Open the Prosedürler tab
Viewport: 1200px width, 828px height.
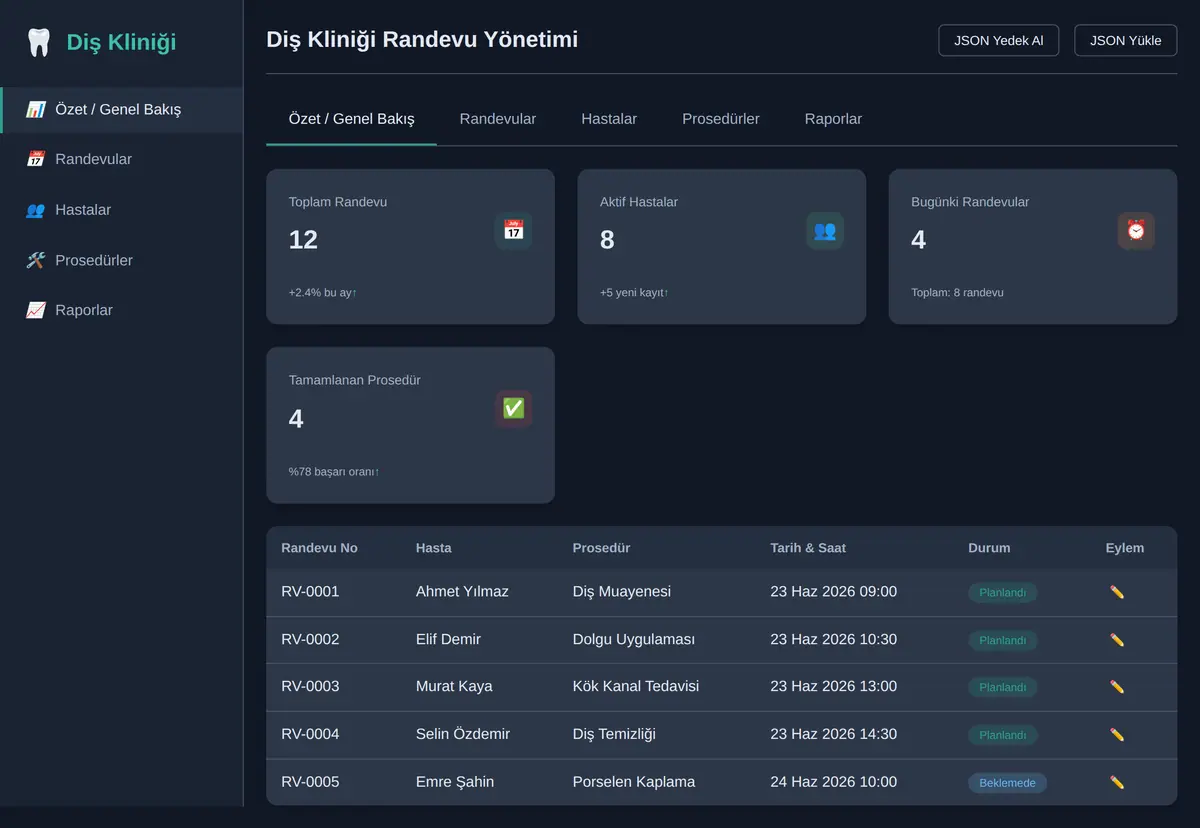[721, 119]
